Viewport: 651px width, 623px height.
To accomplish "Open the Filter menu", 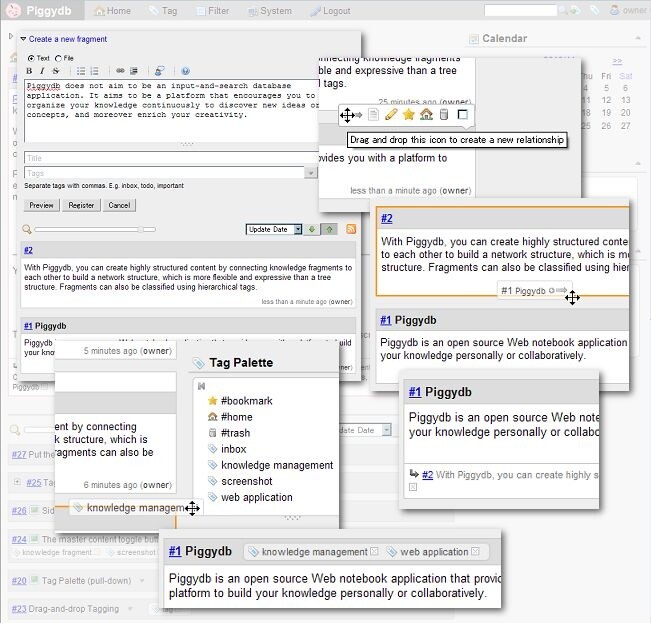I will coord(213,11).
